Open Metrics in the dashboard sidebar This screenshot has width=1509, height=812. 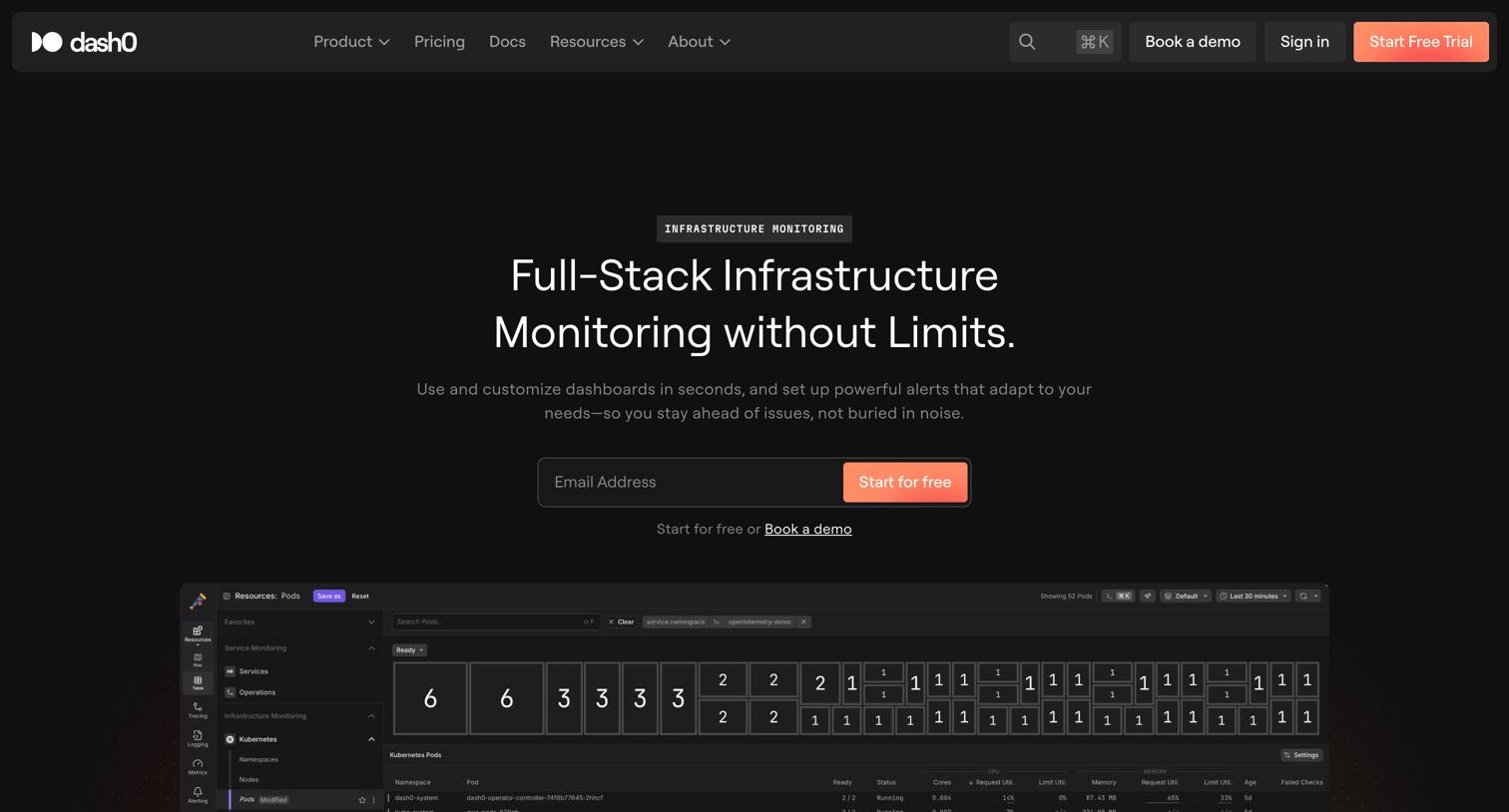198,766
